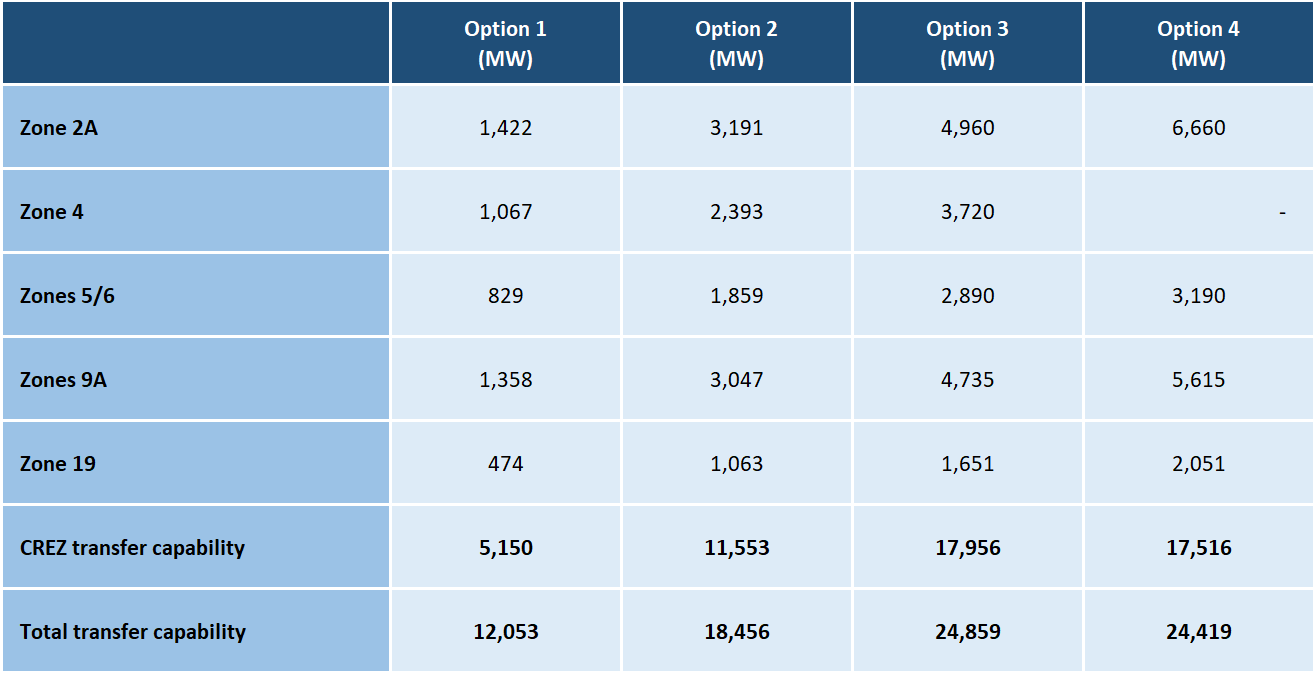
Task: Select the Zone 4 Option 2 value 2,393
Action: (x=736, y=212)
